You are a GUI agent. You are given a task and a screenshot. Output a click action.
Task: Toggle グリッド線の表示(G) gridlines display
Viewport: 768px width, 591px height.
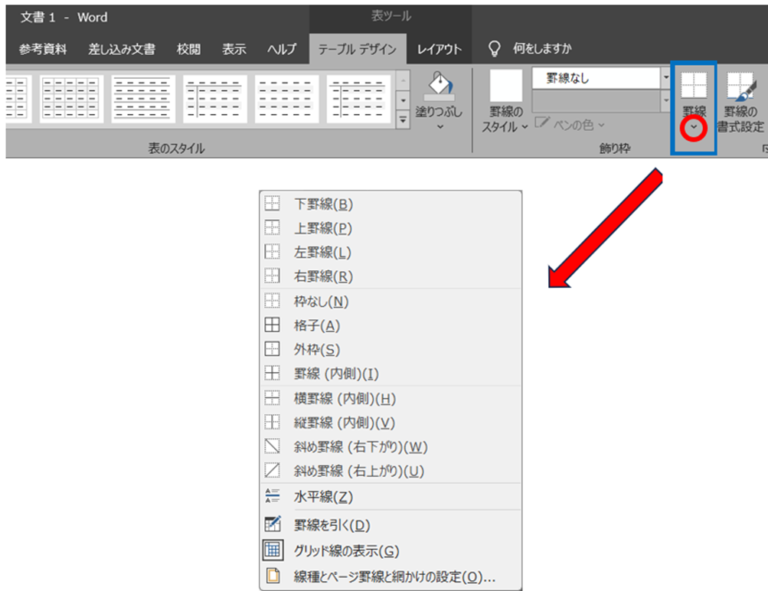pos(346,551)
